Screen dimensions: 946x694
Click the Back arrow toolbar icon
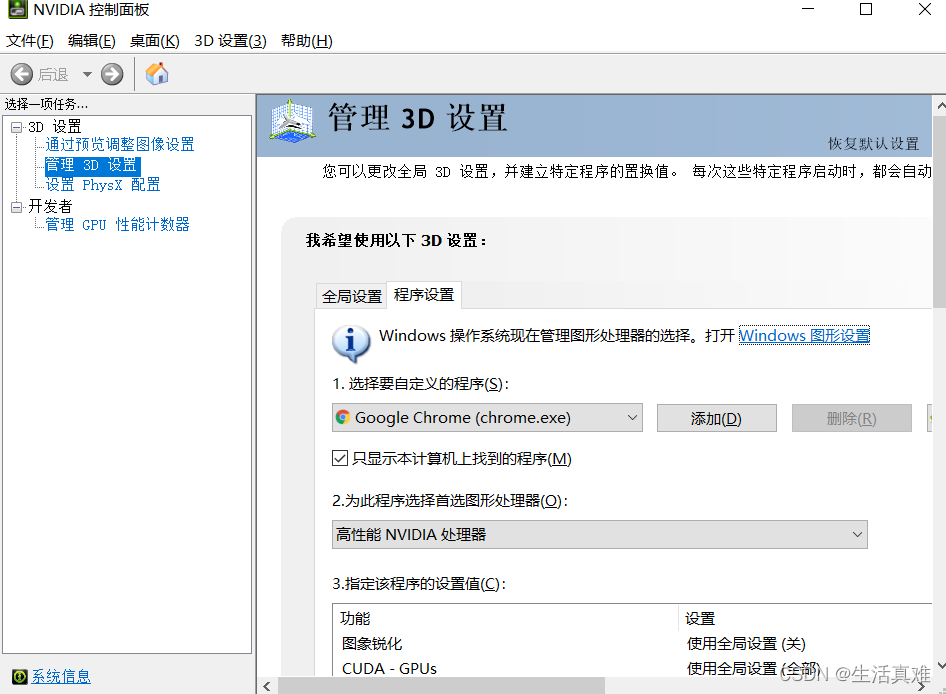pos(22,74)
